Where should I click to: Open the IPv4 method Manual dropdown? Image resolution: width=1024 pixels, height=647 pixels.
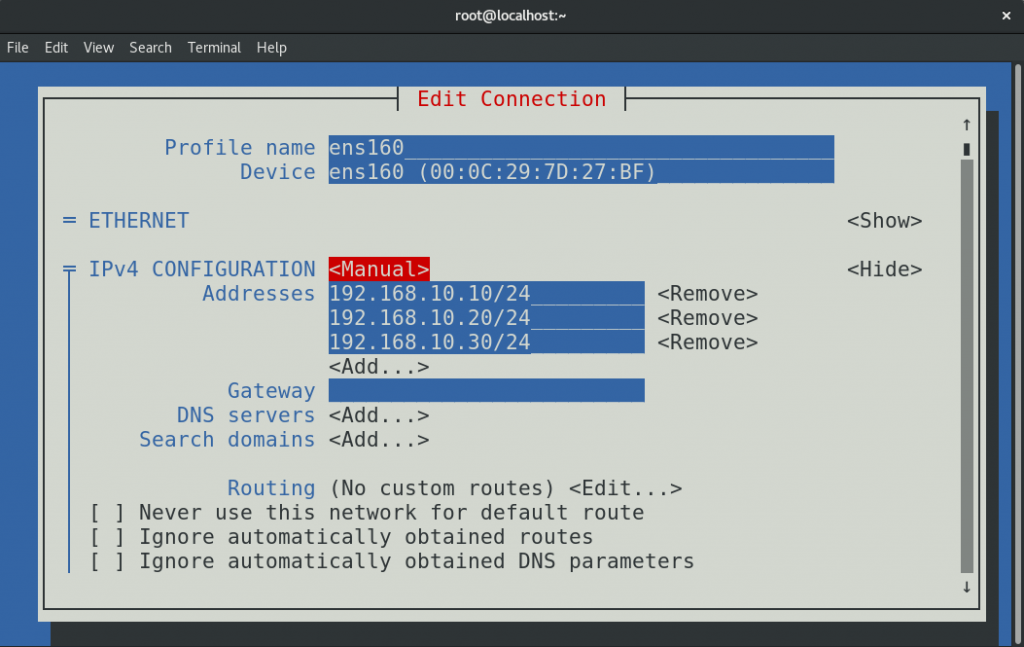coord(379,269)
